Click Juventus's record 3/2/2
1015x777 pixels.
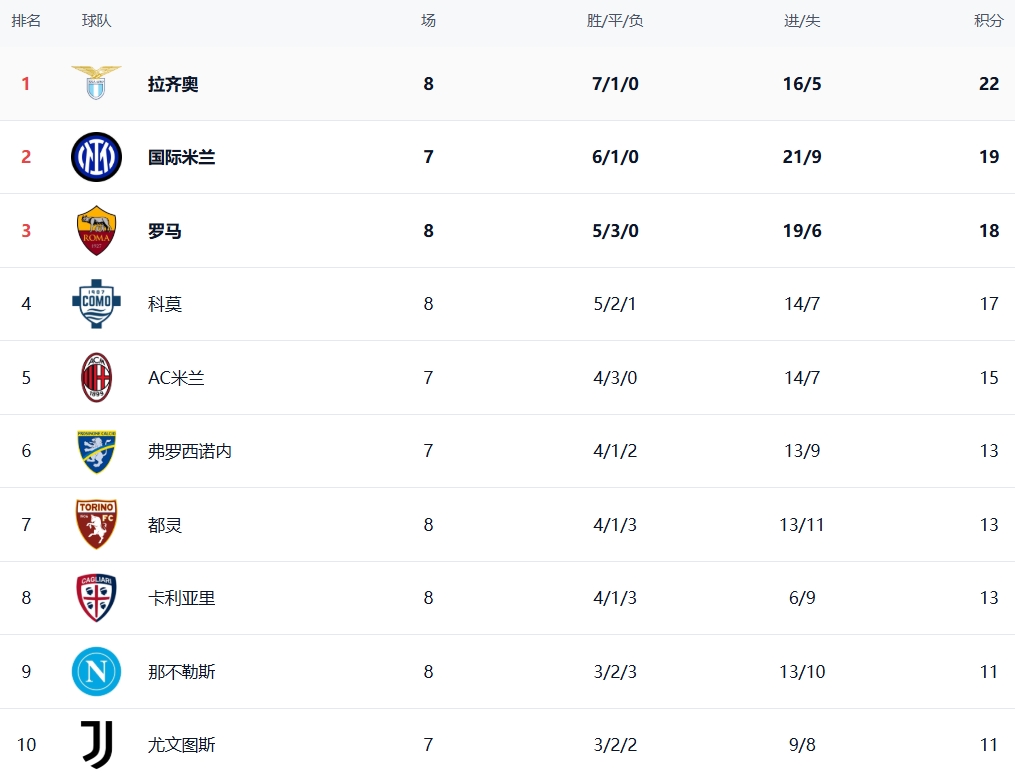pyautogui.click(x=615, y=745)
